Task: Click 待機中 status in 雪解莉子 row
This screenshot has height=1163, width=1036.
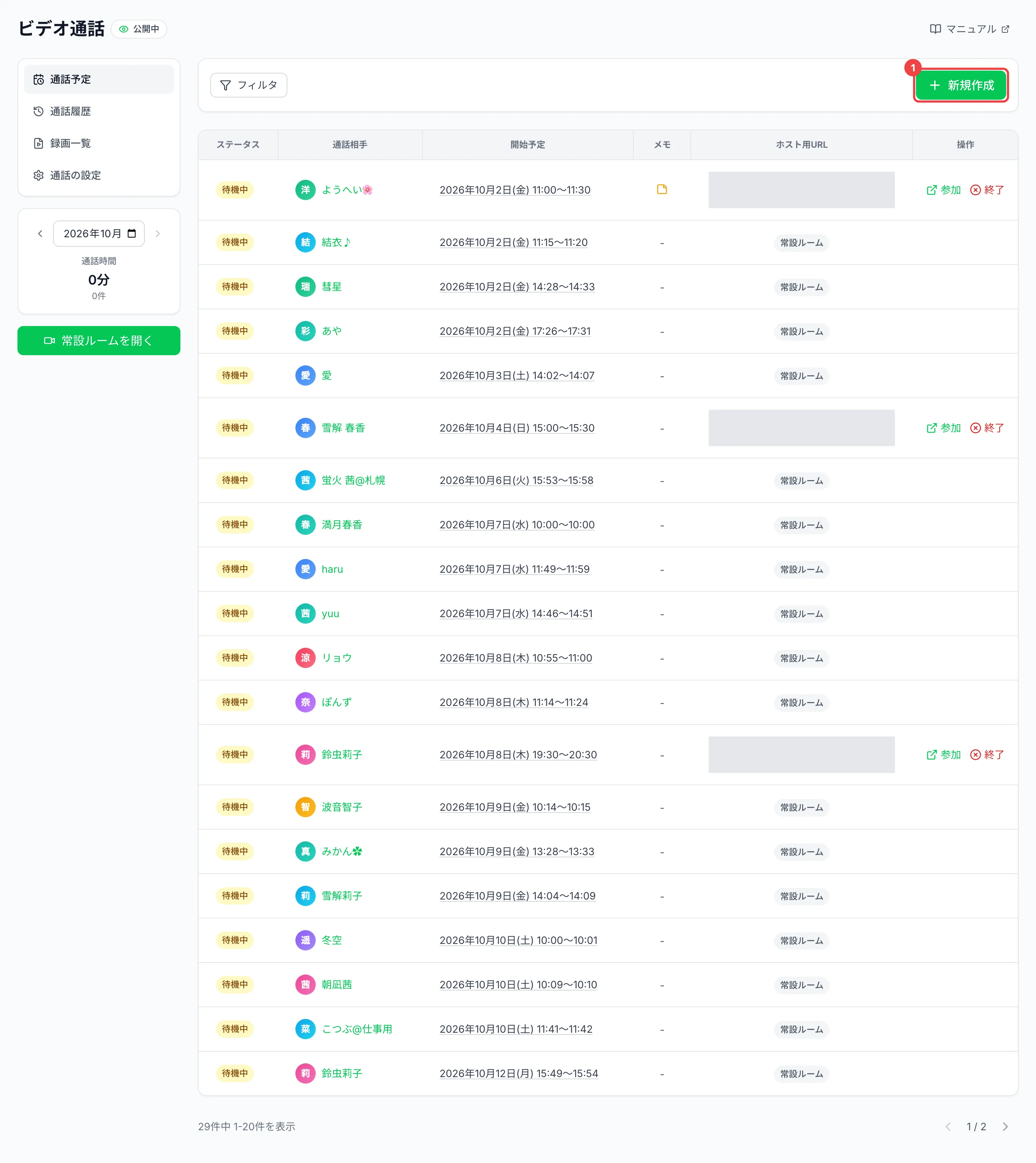Action: coord(235,897)
